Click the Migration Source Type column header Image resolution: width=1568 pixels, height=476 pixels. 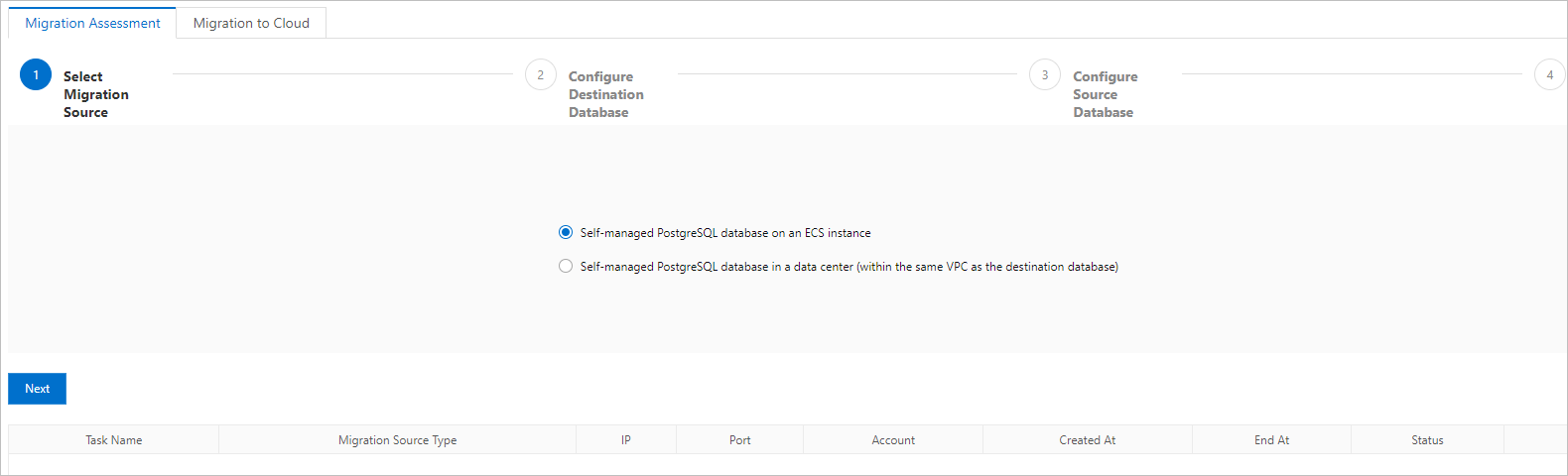(397, 440)
